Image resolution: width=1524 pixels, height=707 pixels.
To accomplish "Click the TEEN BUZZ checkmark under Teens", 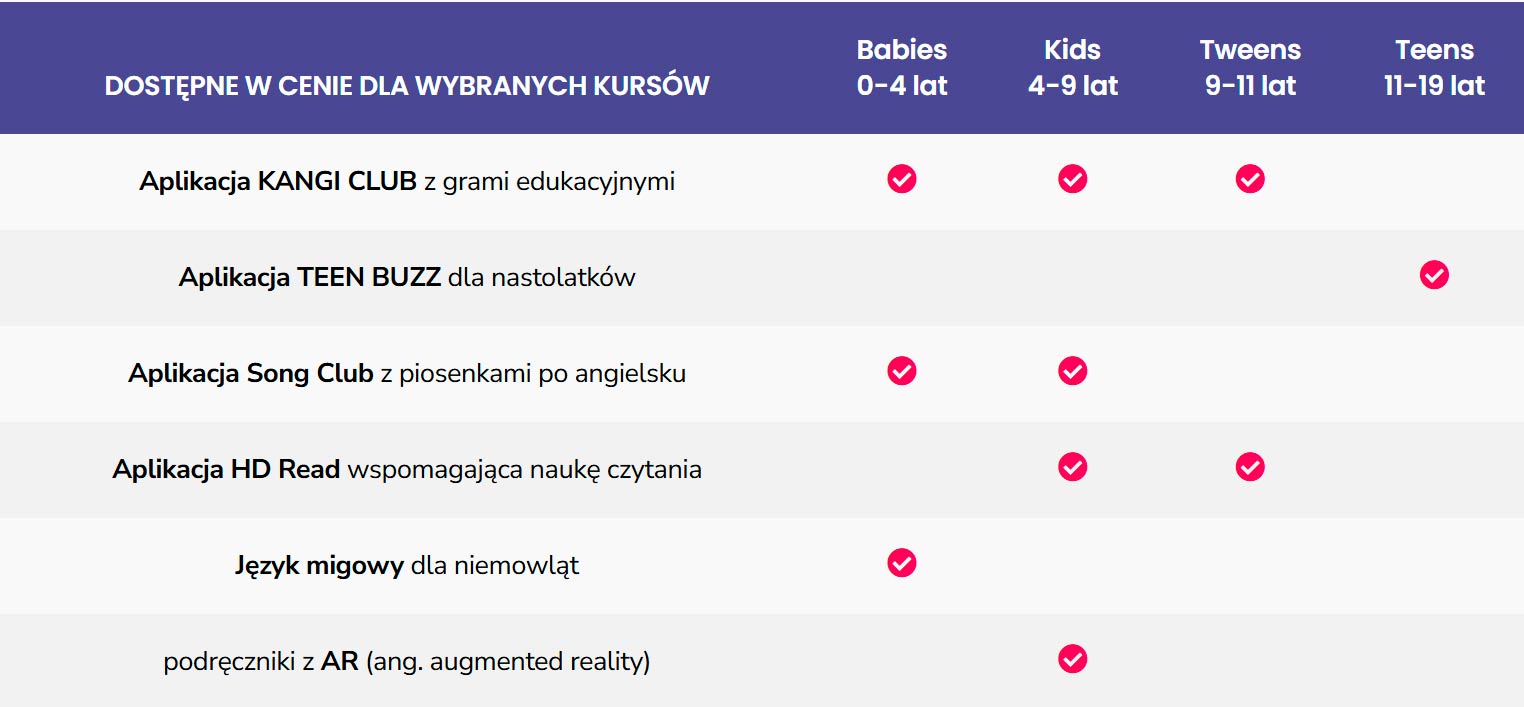I will (1434, 275).
